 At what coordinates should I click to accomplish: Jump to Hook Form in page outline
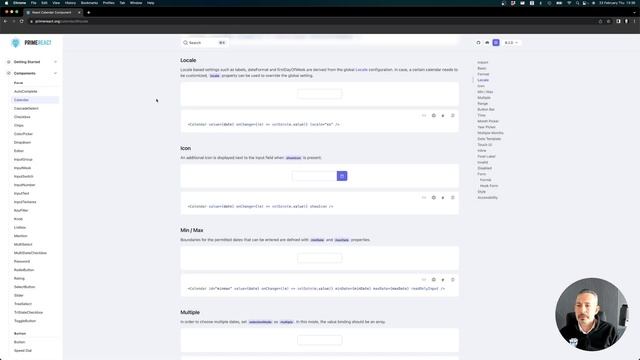(x=489, y=186)
